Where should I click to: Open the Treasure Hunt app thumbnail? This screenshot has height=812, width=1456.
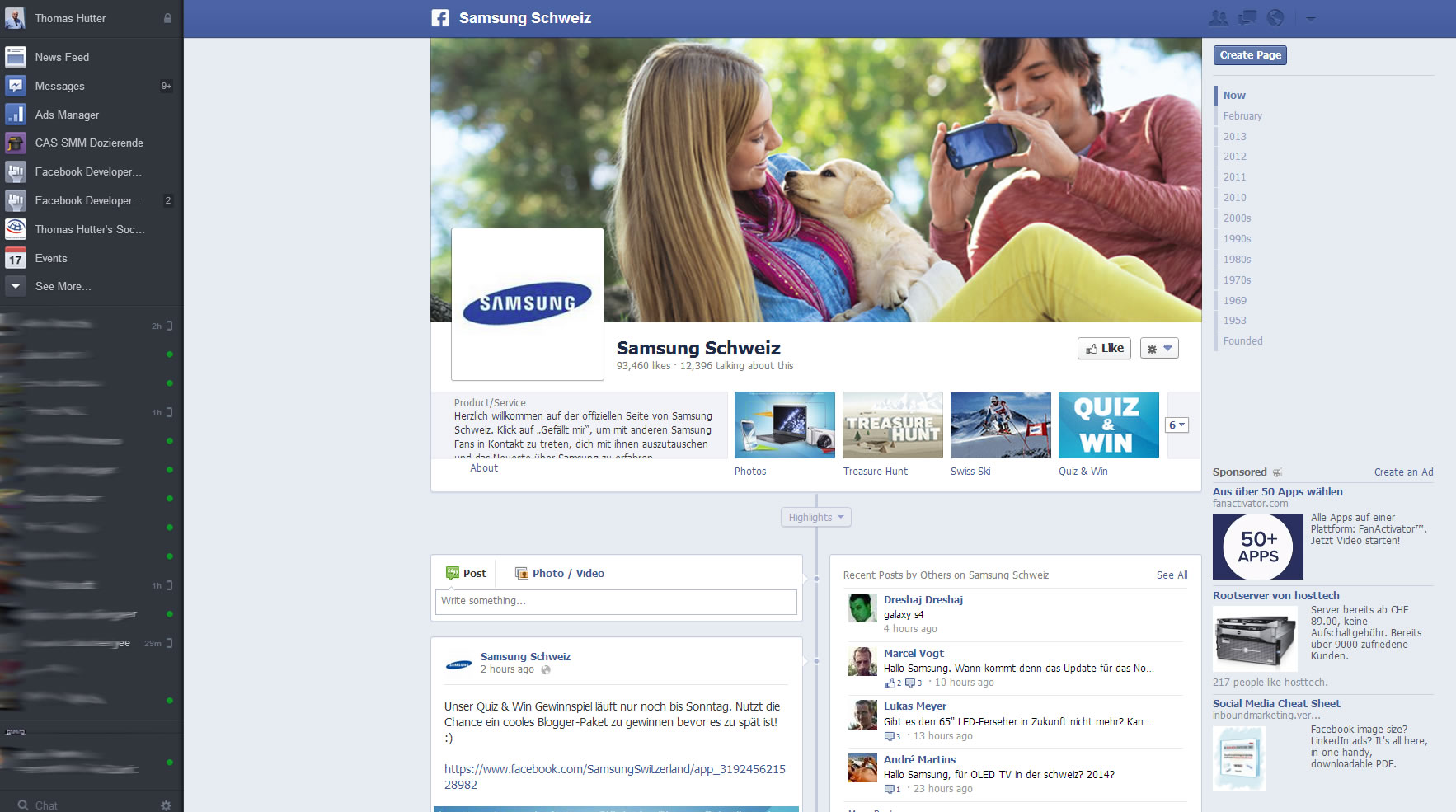coord(893,425)
